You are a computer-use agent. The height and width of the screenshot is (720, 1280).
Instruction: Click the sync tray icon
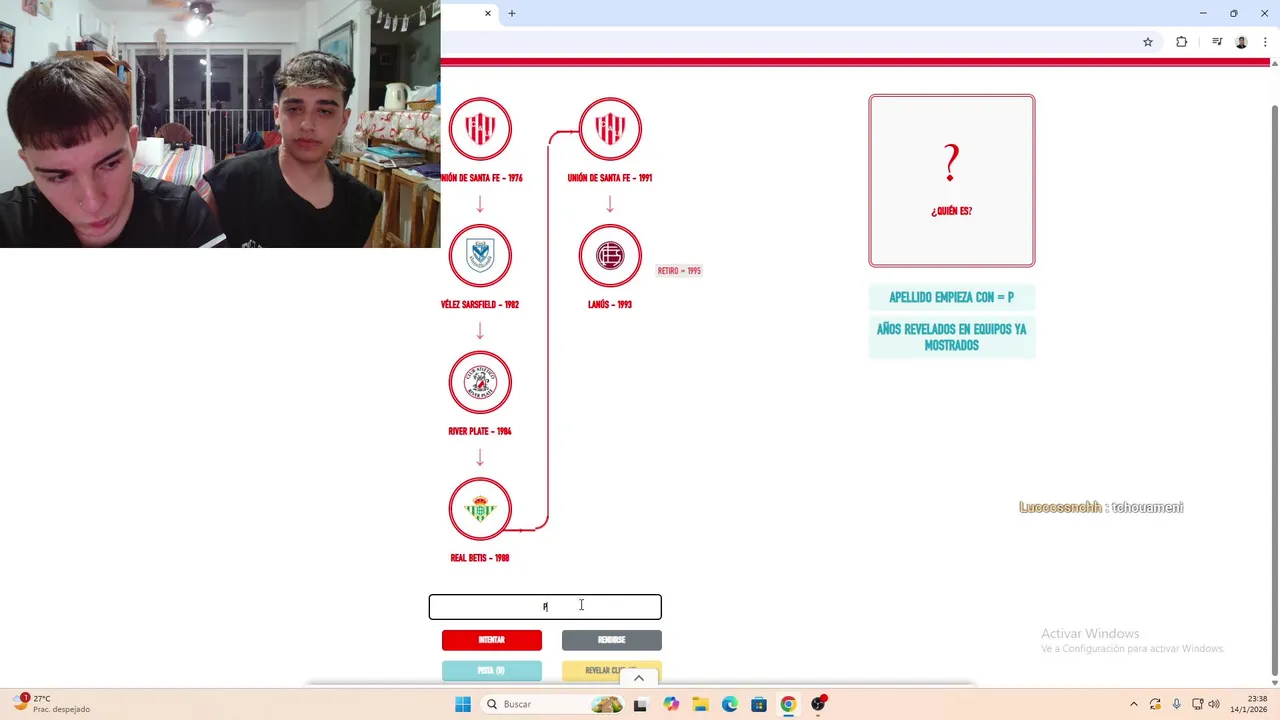(x=1155, y=704)
